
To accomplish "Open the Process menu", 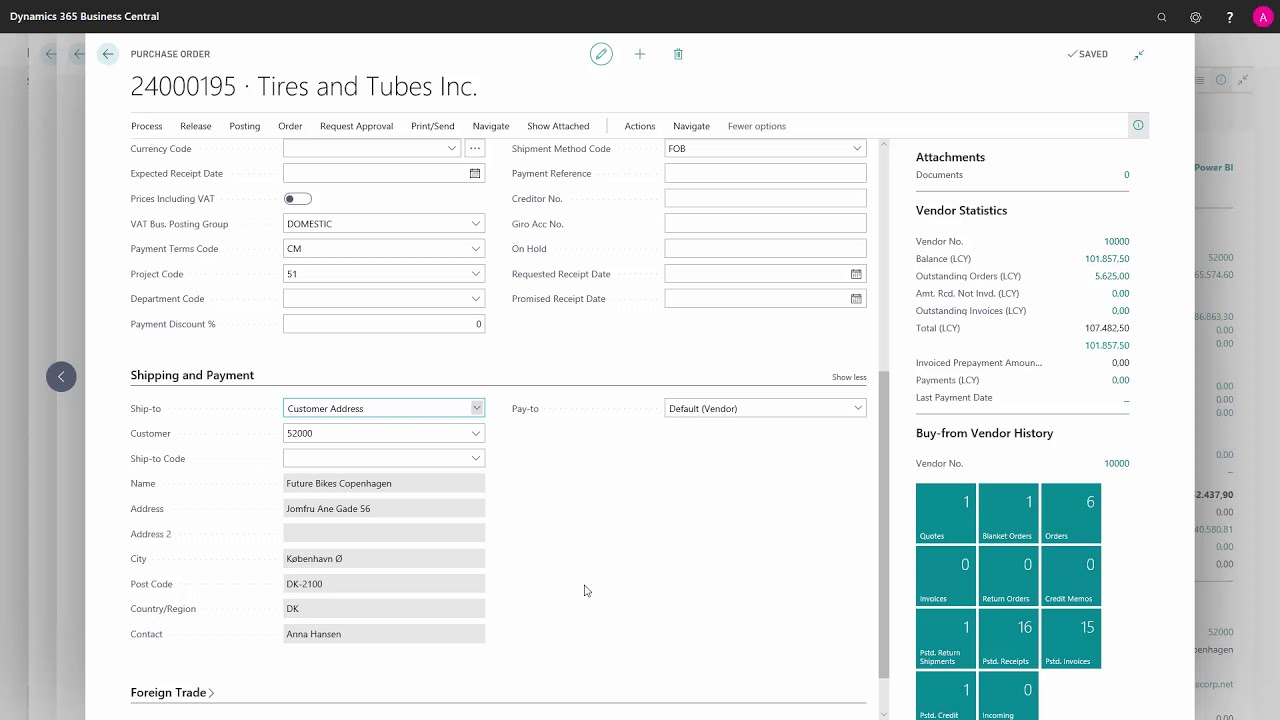I will click(146, 126).
